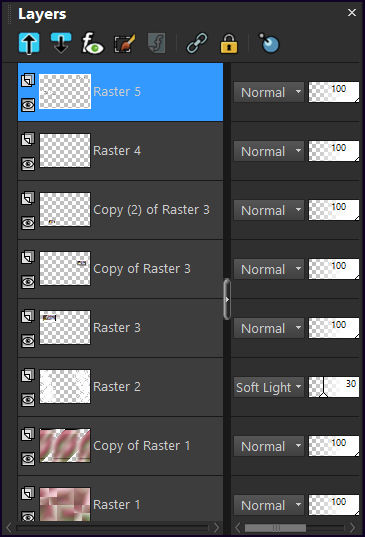Click the blue sphere new layer icon
This screenshot has width=365, height=537.
[x=269, y=43]
